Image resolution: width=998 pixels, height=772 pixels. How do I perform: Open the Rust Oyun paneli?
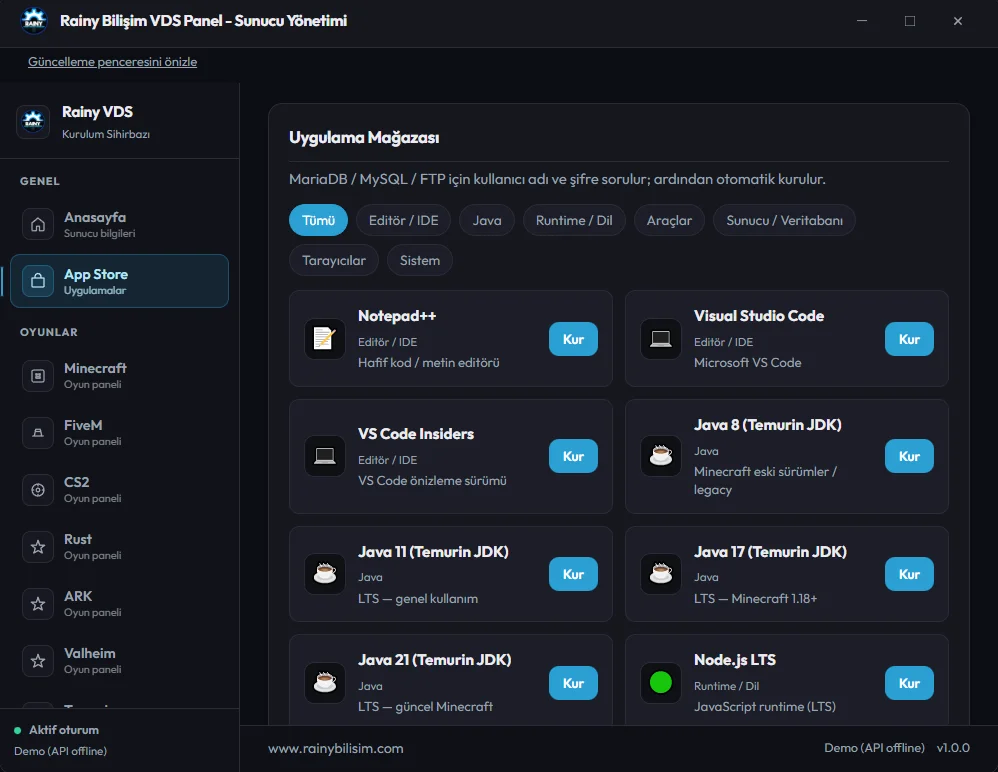(x=120, y=547)
